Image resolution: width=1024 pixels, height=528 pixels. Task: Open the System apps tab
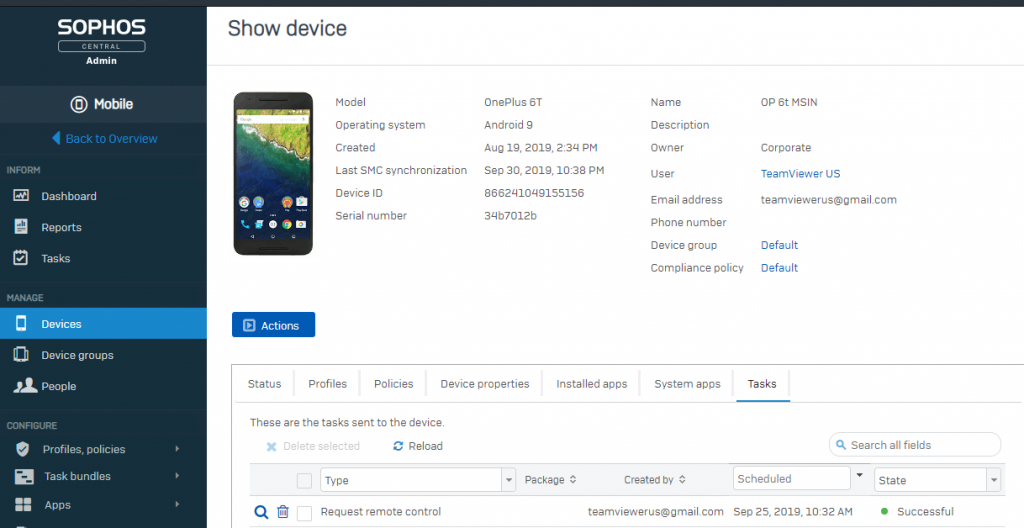687,384
